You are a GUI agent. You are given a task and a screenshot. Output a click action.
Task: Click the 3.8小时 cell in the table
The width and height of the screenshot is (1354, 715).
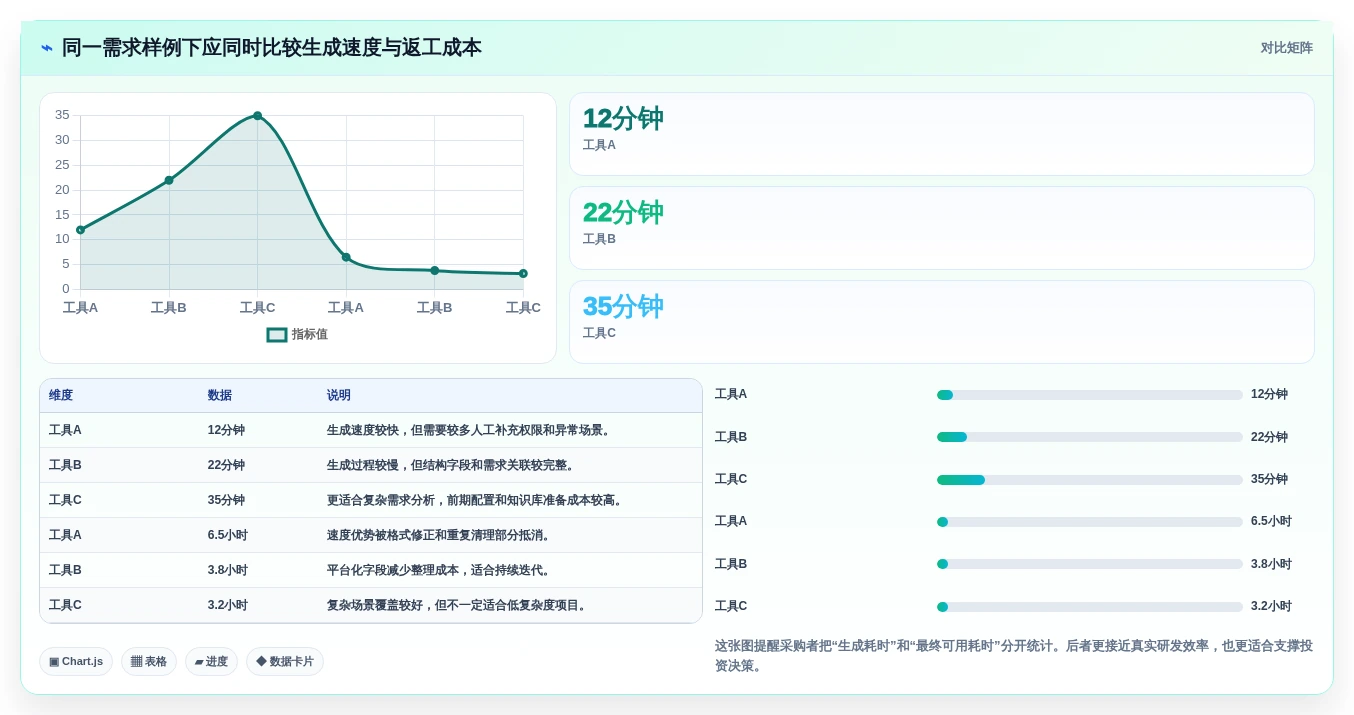click(228, 571)
